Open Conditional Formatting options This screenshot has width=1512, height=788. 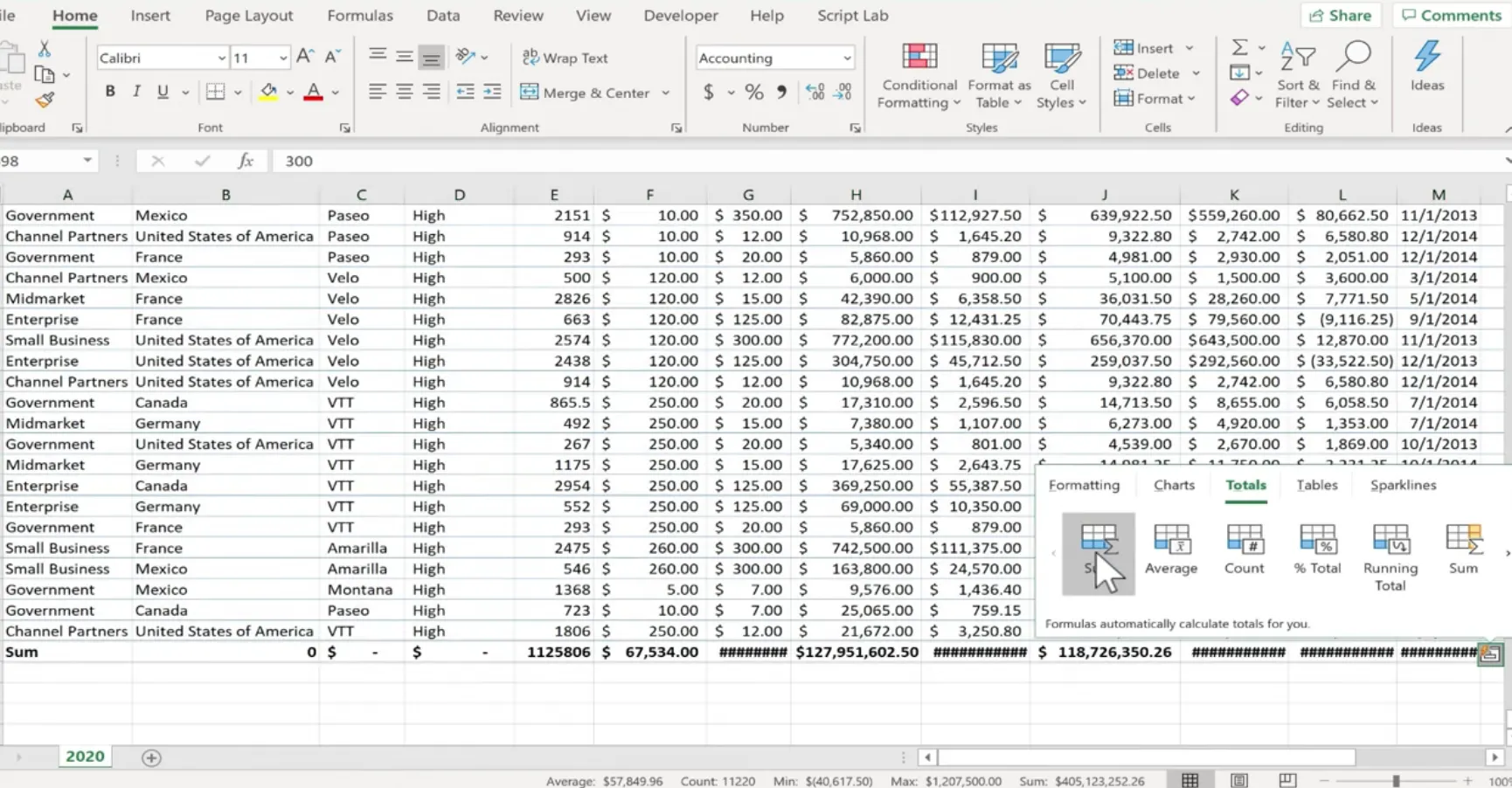pos(918,76)
